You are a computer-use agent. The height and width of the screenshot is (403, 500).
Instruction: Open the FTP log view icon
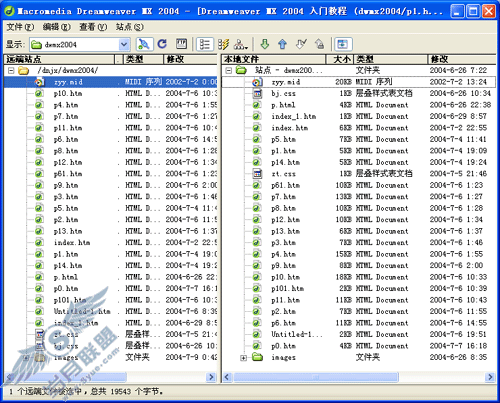tap(181, 44)
